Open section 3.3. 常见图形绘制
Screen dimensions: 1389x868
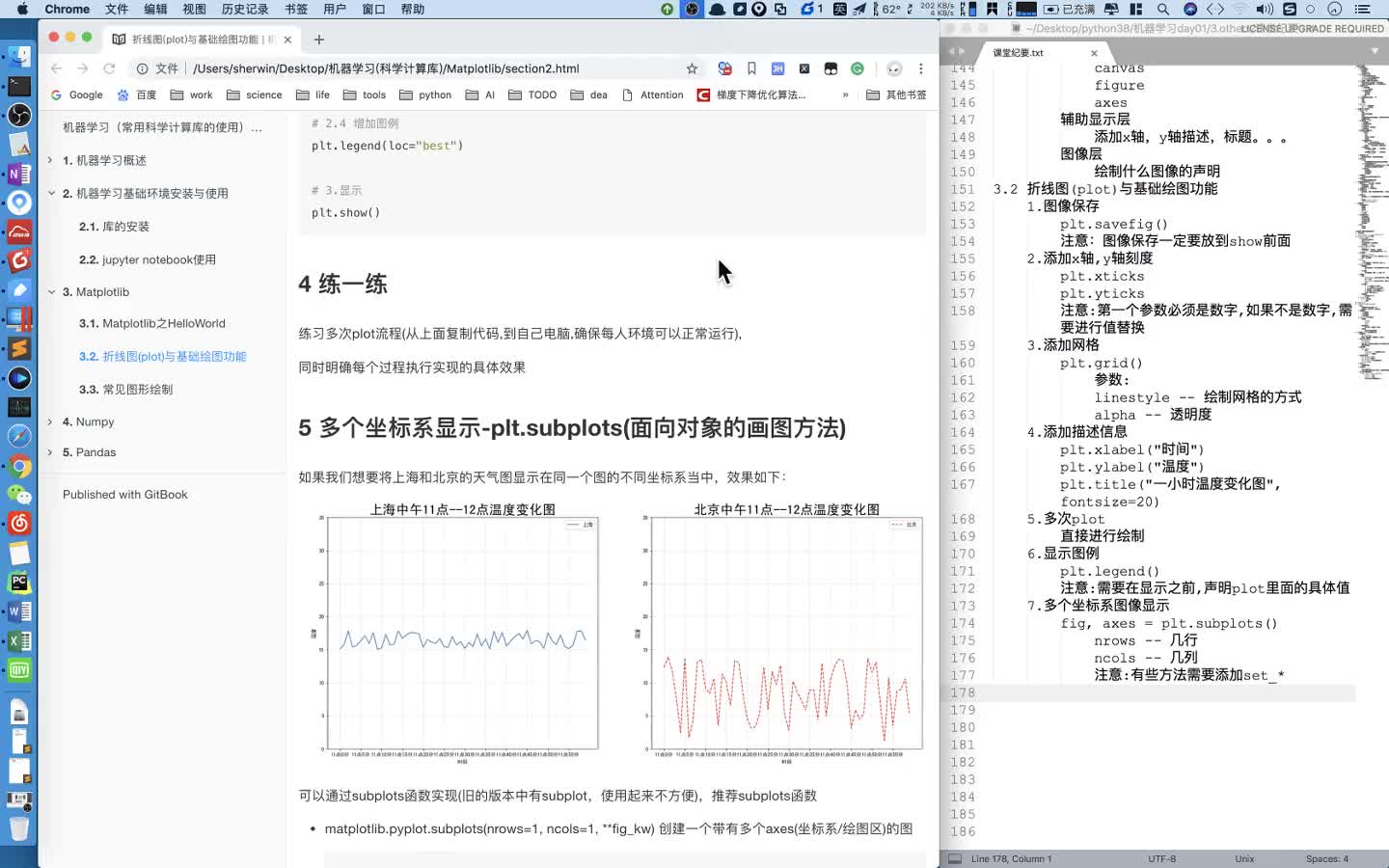[x=125, y=389]
